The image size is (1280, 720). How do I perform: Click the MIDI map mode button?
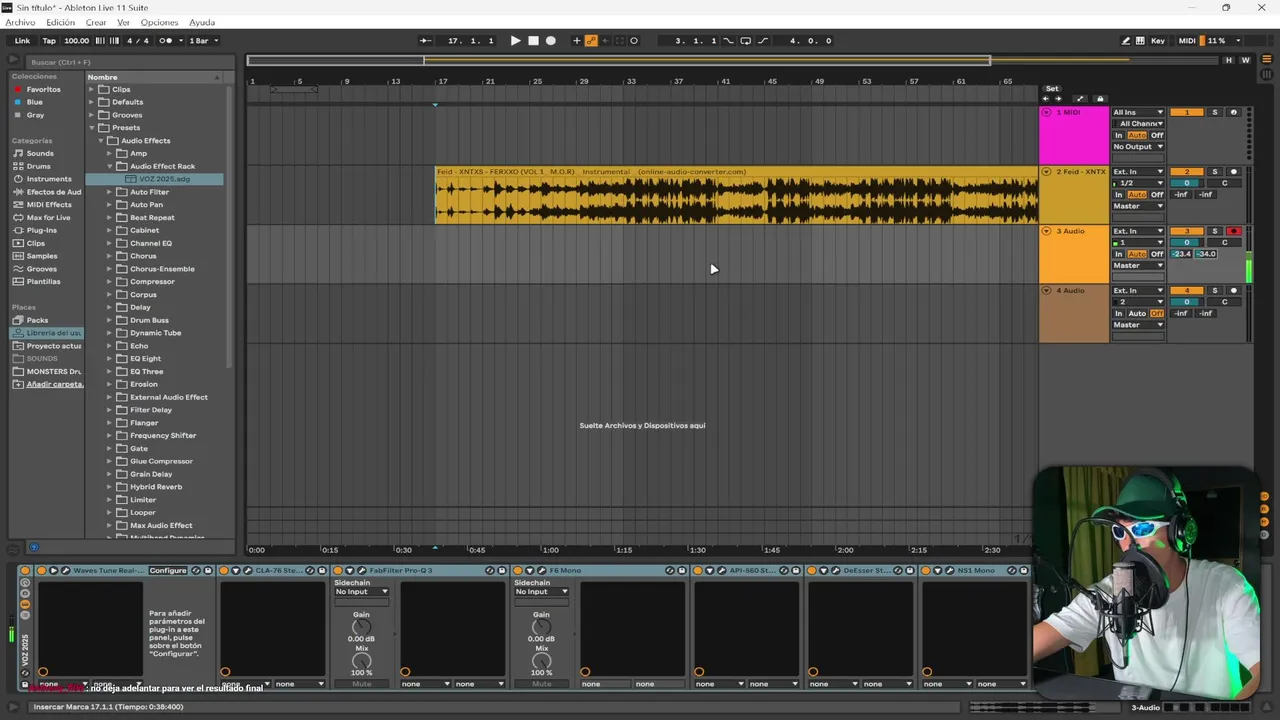[1187, 41]
